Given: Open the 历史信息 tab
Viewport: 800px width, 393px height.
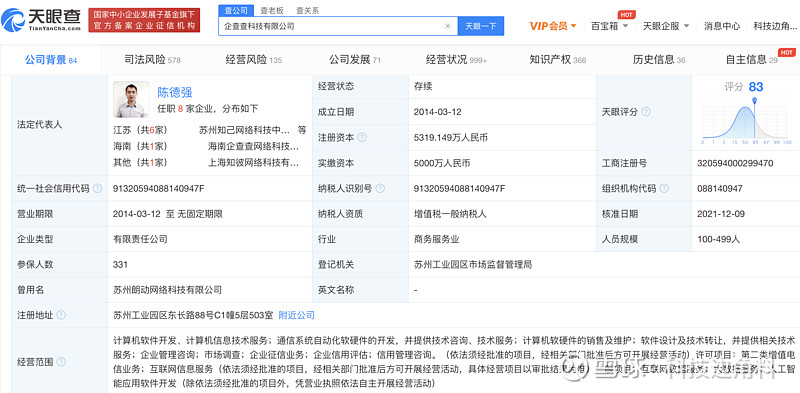Looking at the screenshot, I should pyautogui.click(x=659, y=60).
